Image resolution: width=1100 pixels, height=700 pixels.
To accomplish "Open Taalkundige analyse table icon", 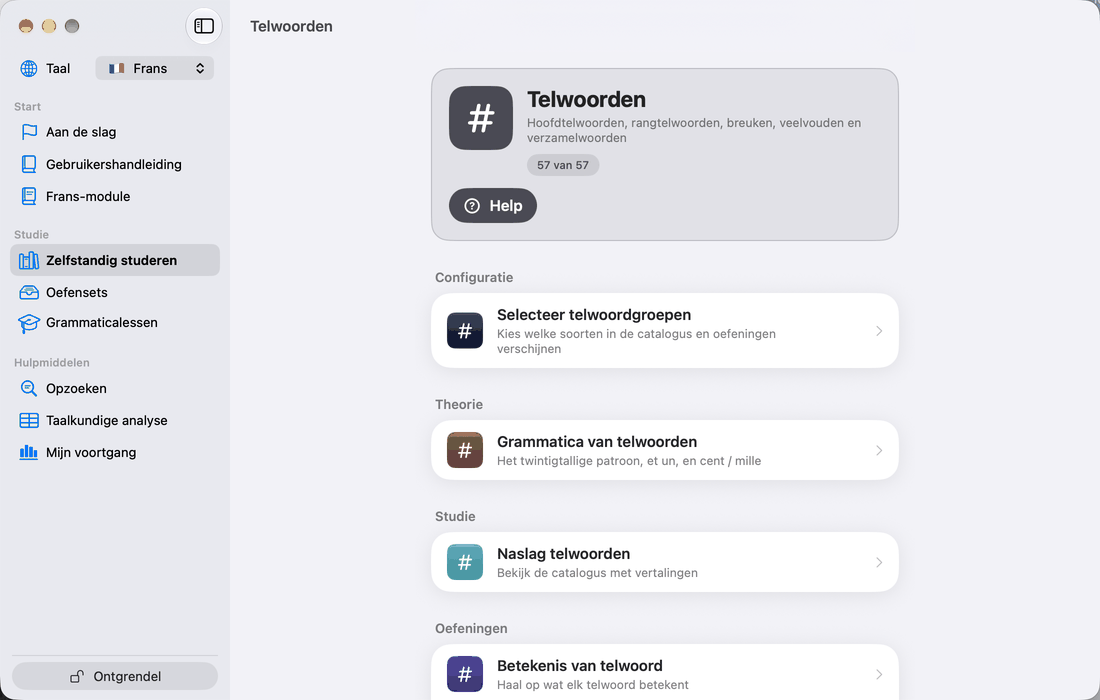I will (x=29, y=420).
